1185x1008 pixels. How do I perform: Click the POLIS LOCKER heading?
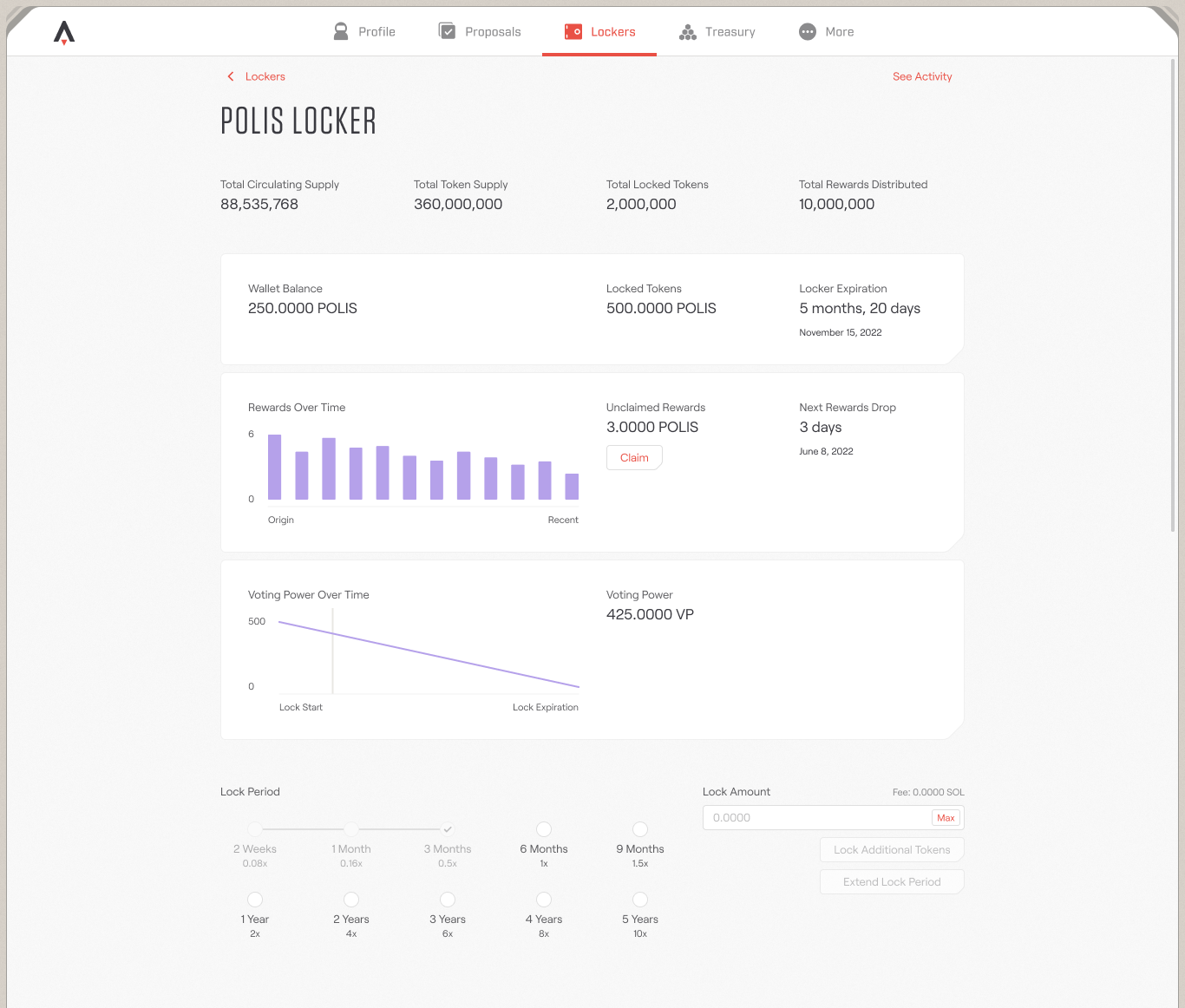click(298, 121)
